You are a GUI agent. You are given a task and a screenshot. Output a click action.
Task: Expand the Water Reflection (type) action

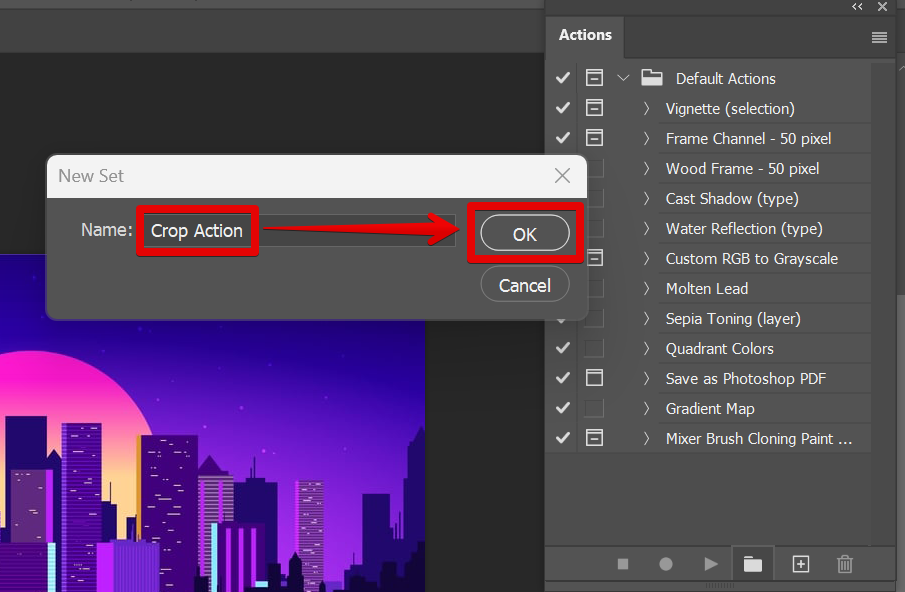pos(646,228)
